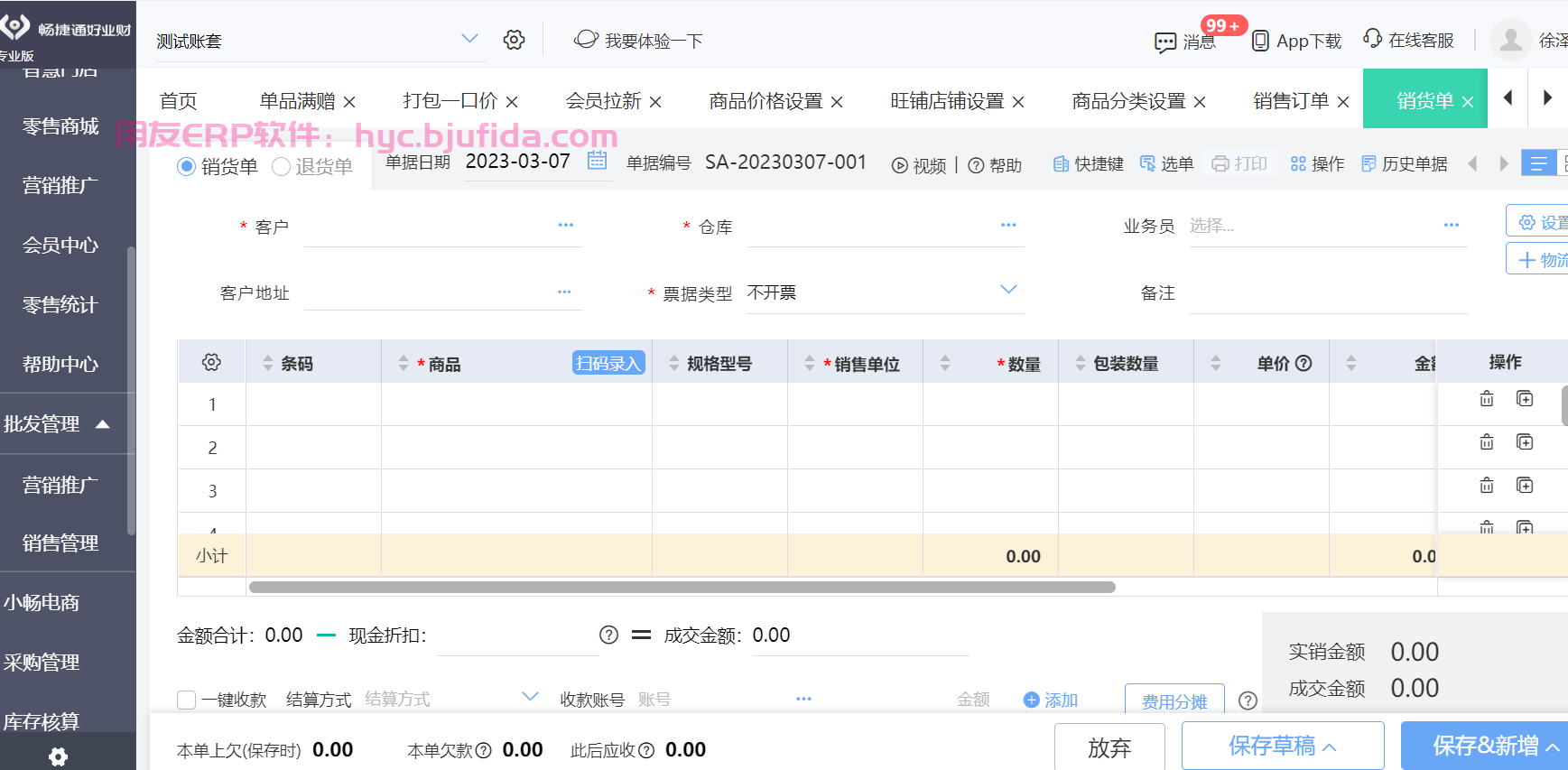The height and width of the screenshot is (770, 1568).
Task: Switch to the 商品价格设置 tab
Action: 765,101
